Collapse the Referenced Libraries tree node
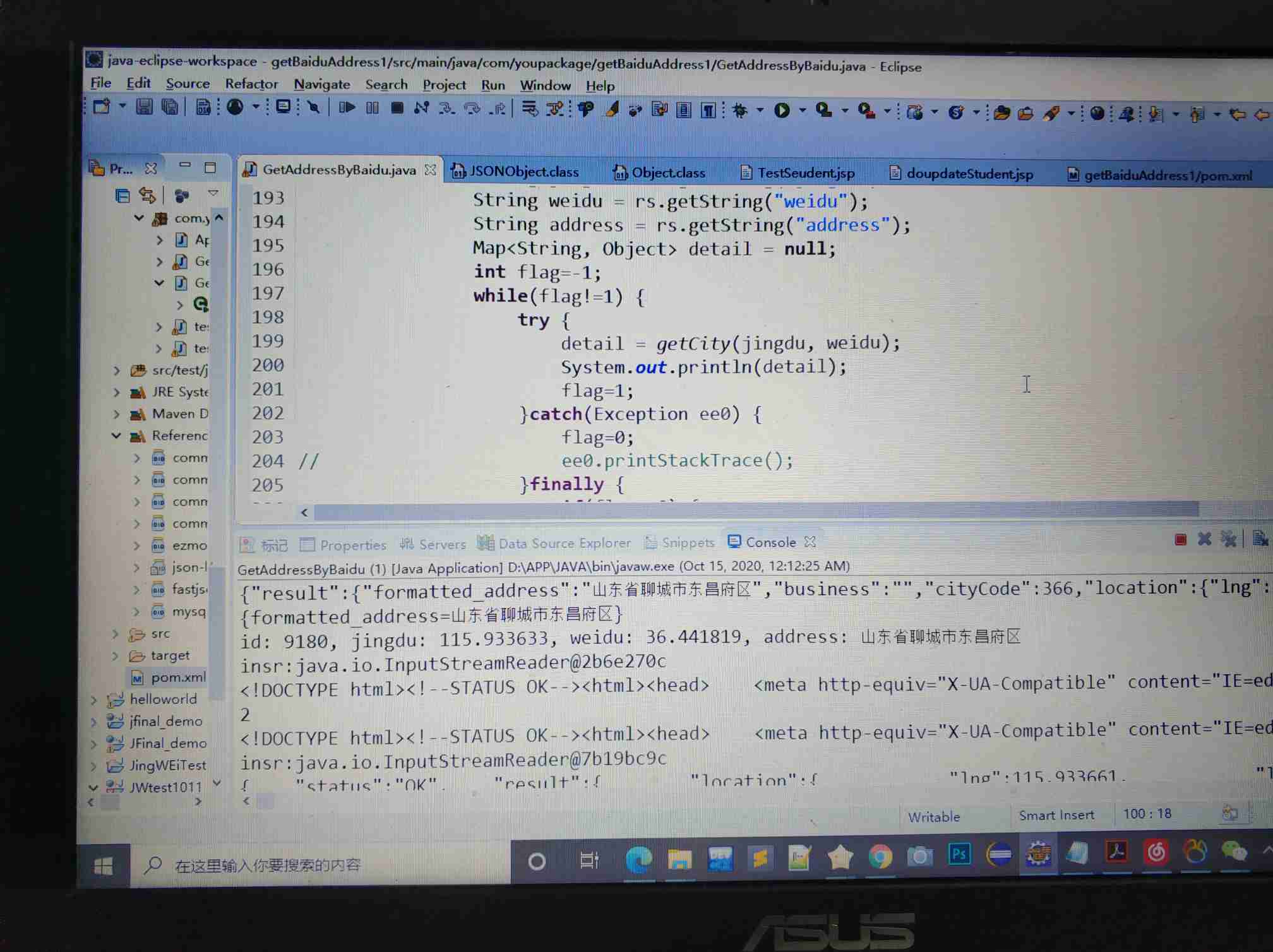1273x952 pixels. [117, 436]
